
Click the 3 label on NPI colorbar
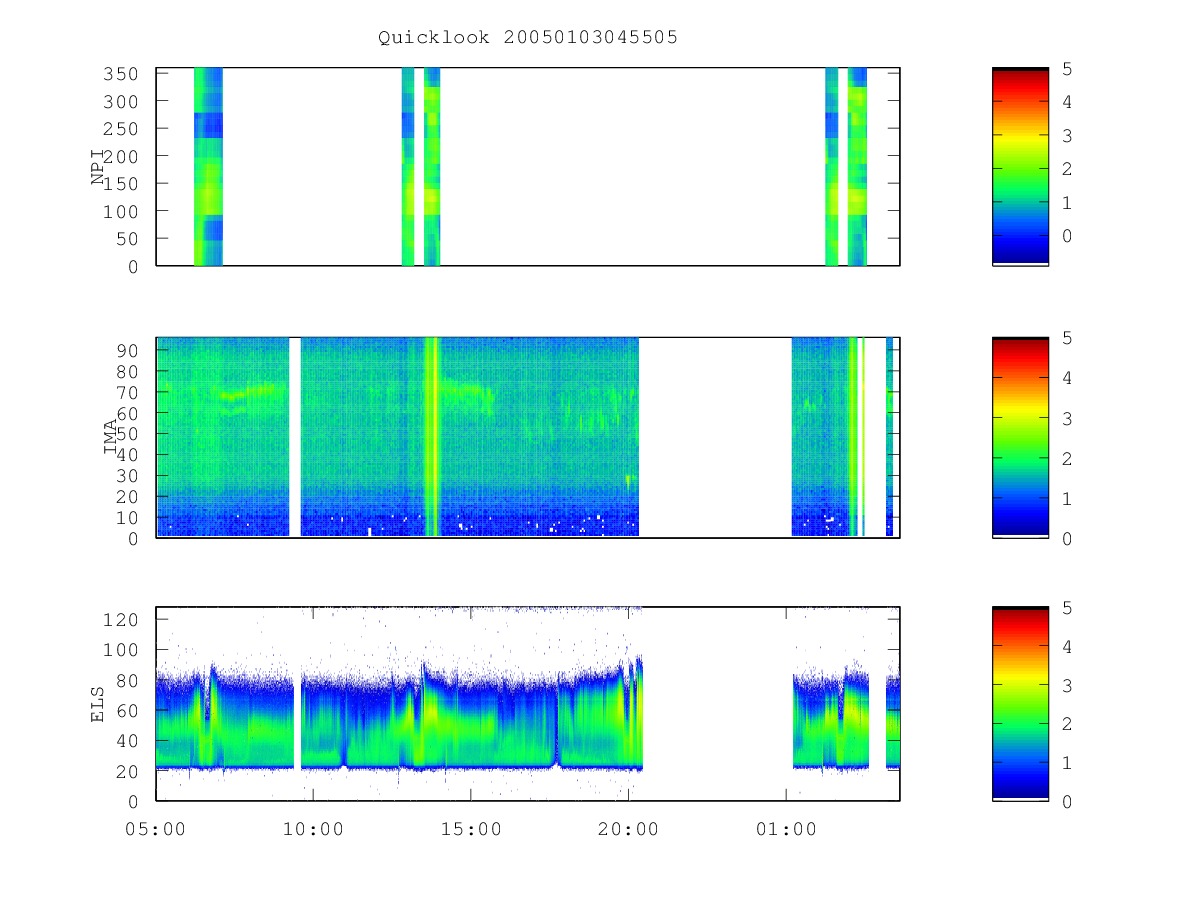(1067, 135)
